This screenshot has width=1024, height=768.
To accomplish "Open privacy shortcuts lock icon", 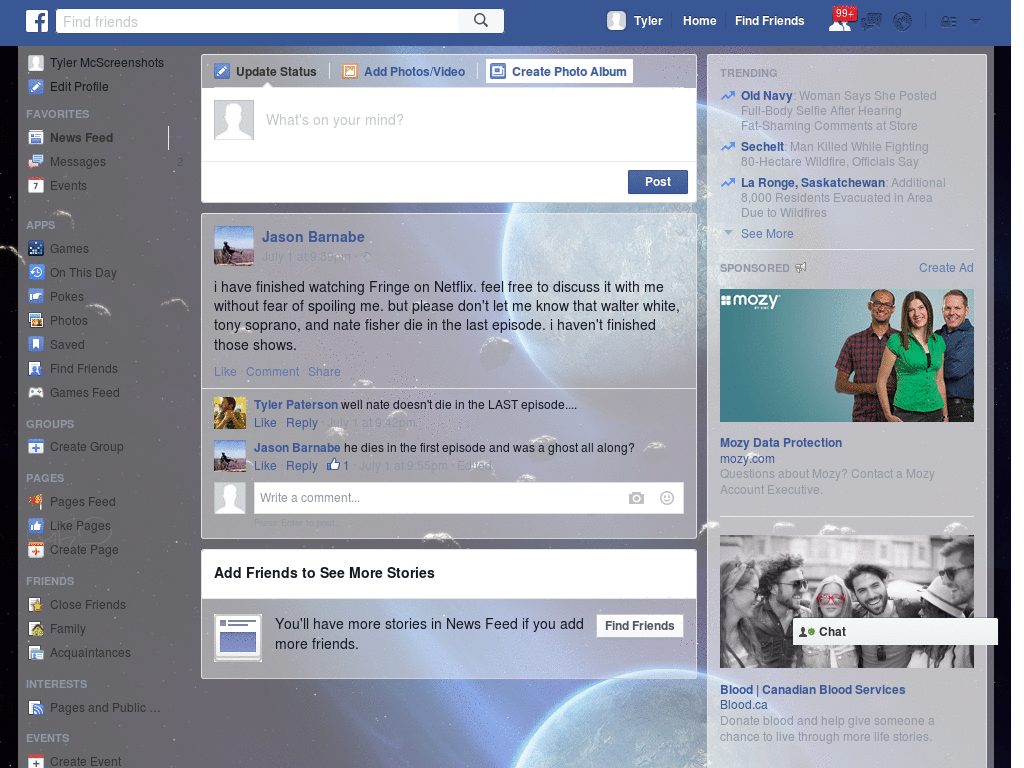I will point(948,22).
